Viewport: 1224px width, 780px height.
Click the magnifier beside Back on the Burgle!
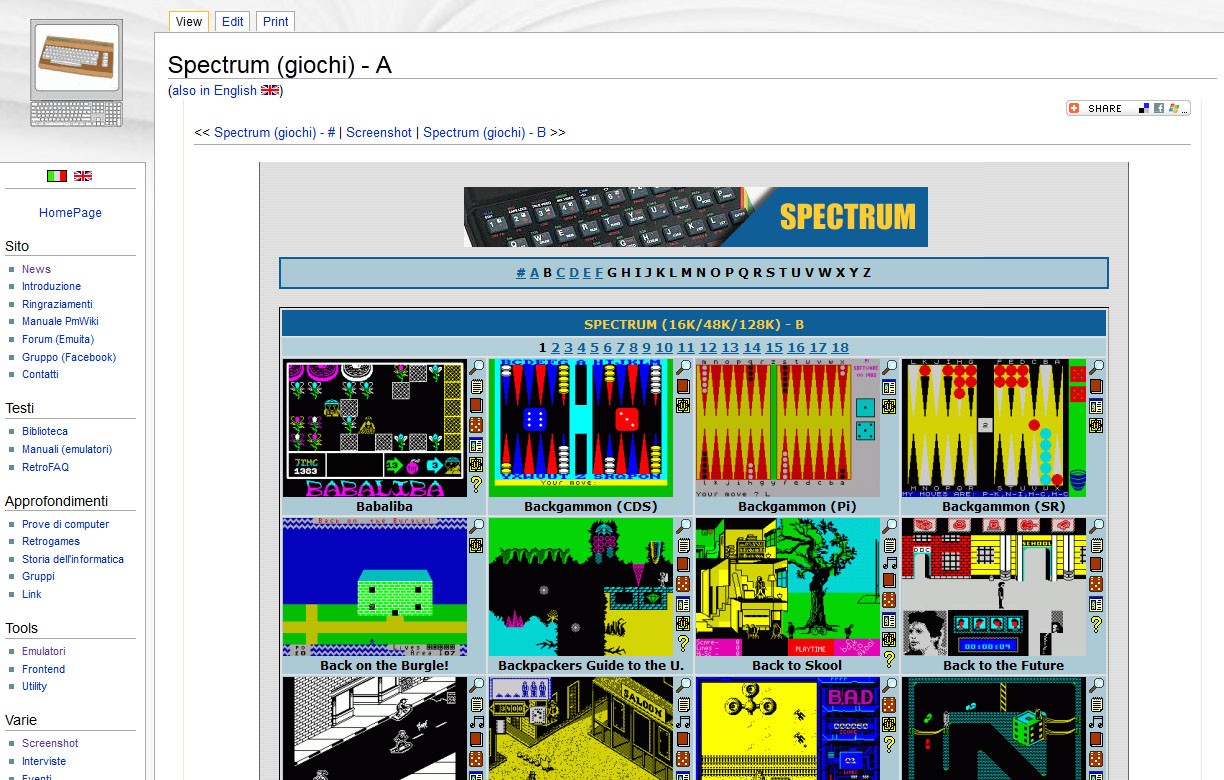click(x=476, y=526)
